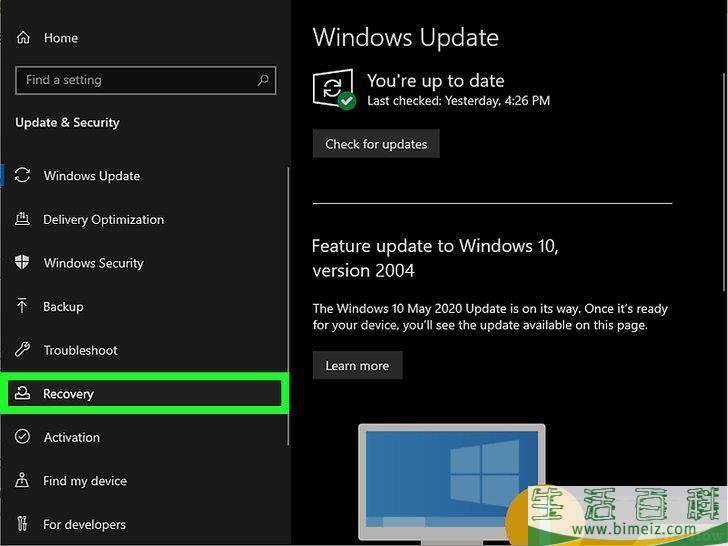Image resolution: width=728 pixels, height=546 pixels.
Task: Click the Windows Update sync arrows icon
Action: 23,176
